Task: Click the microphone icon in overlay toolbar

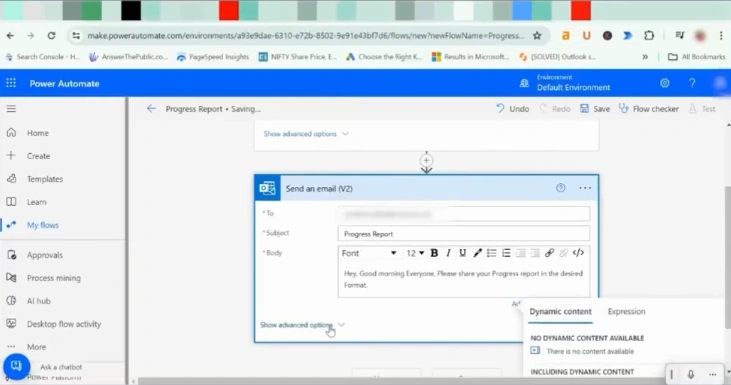Action: point(690,374)
